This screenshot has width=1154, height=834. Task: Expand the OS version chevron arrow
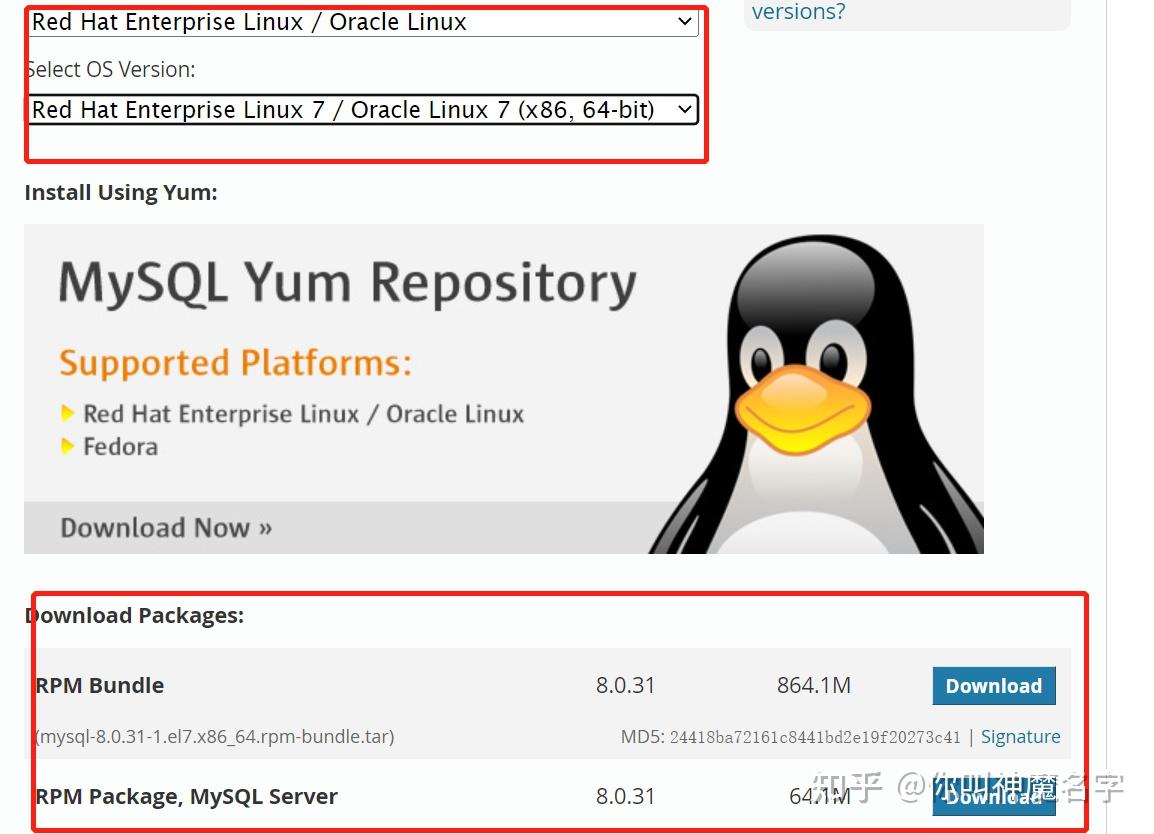(x=684, y=110)
